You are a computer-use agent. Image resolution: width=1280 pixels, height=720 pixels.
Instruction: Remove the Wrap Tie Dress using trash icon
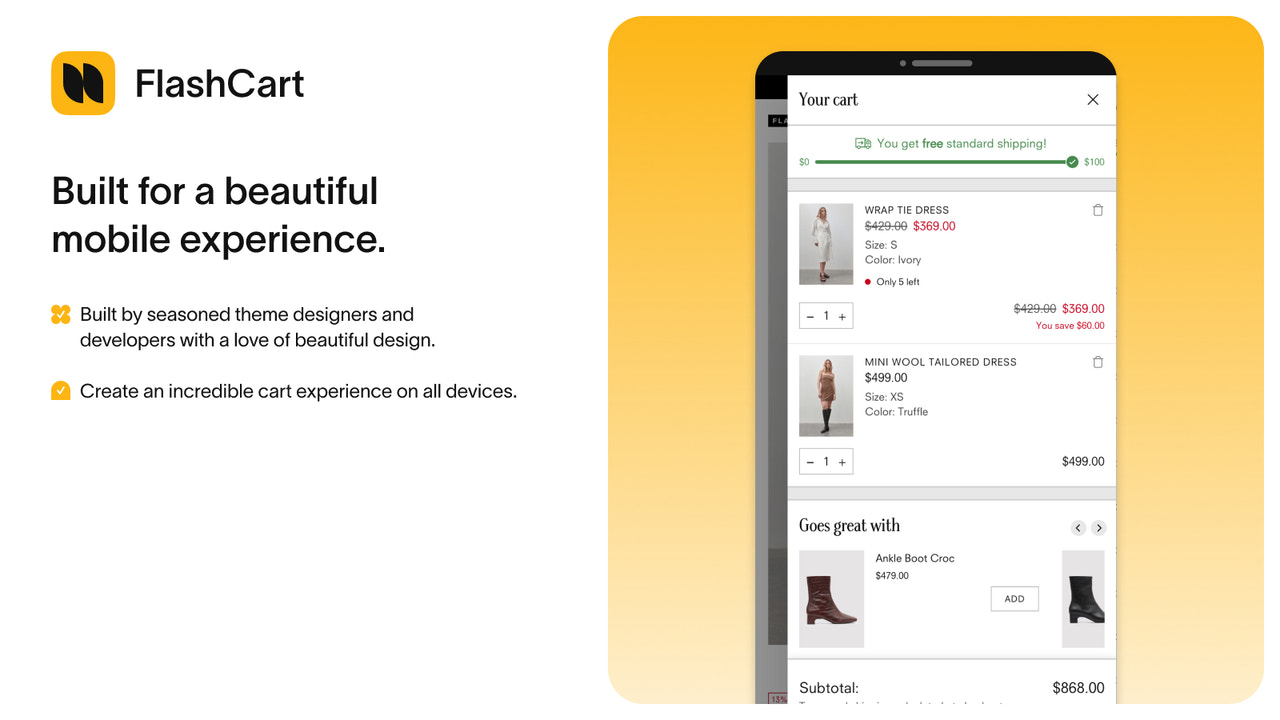[1098, 210]
